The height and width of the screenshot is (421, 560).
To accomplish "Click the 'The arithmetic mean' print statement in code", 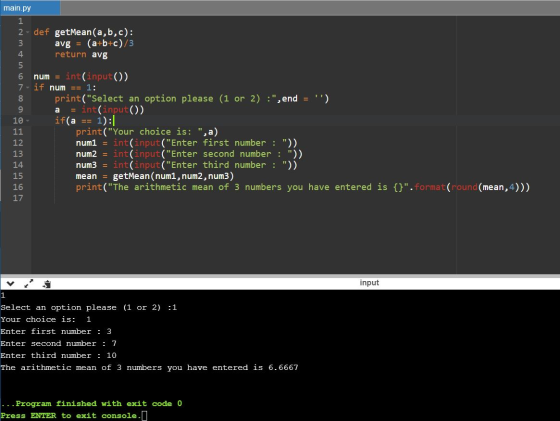I will point(302,187).
